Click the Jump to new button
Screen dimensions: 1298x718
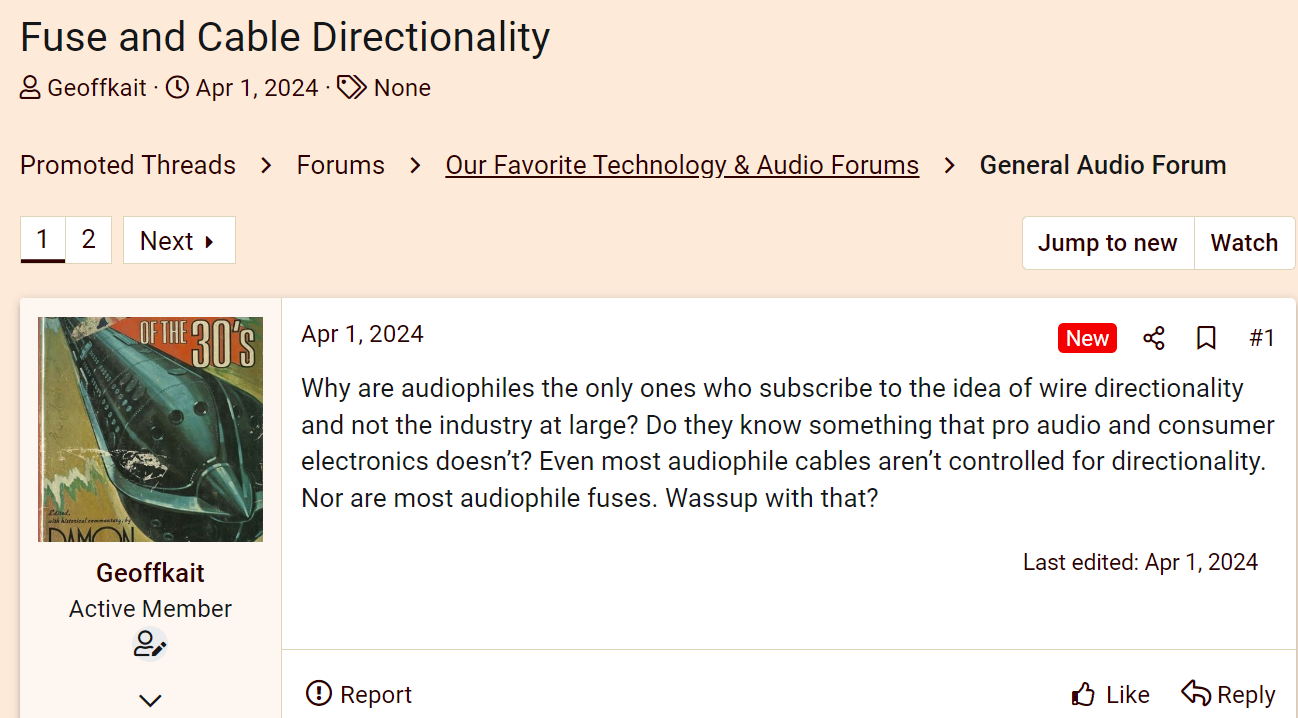click(x=1107, y=243)
